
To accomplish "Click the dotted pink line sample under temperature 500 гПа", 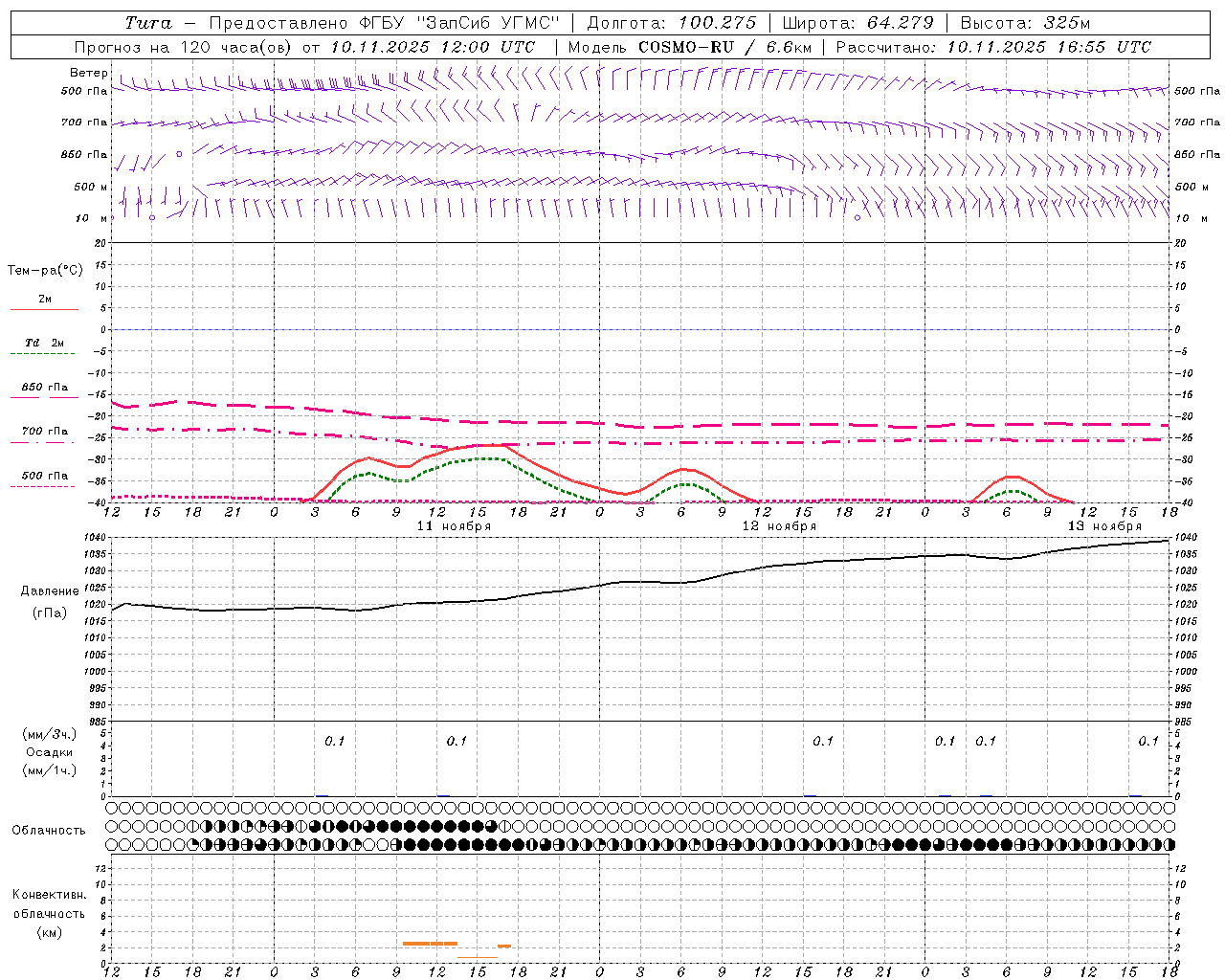I will tap(44, 487).
